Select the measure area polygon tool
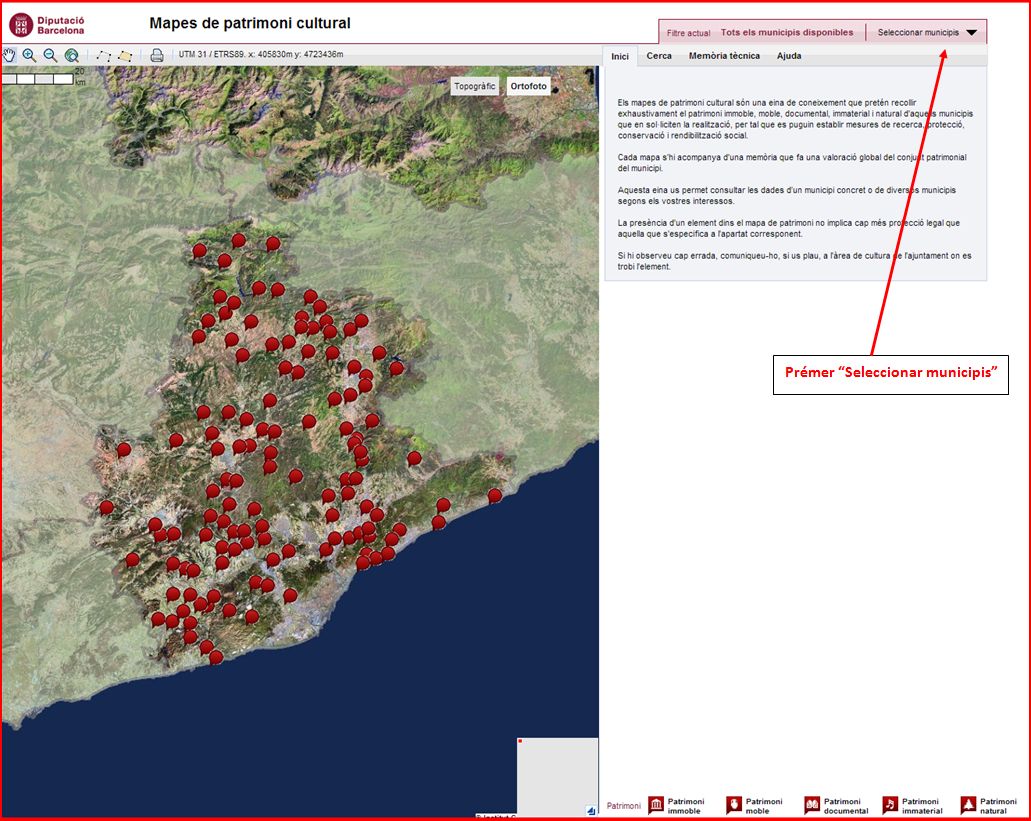The width and height of the screenshot is (1031, 821). tap(125, 55)
